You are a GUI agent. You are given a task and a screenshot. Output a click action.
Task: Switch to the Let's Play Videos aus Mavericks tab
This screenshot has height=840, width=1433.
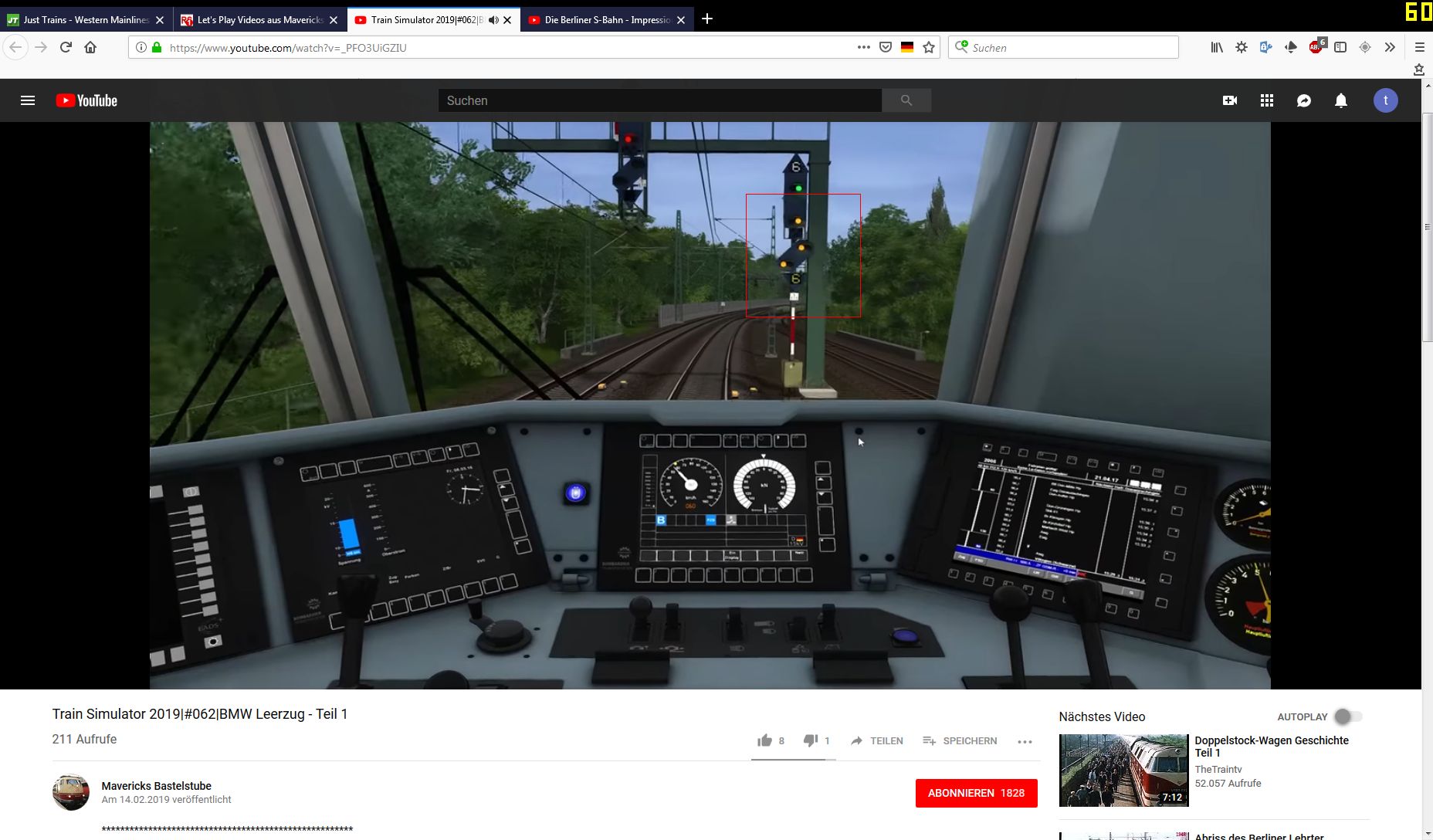(x=260, y=20)
